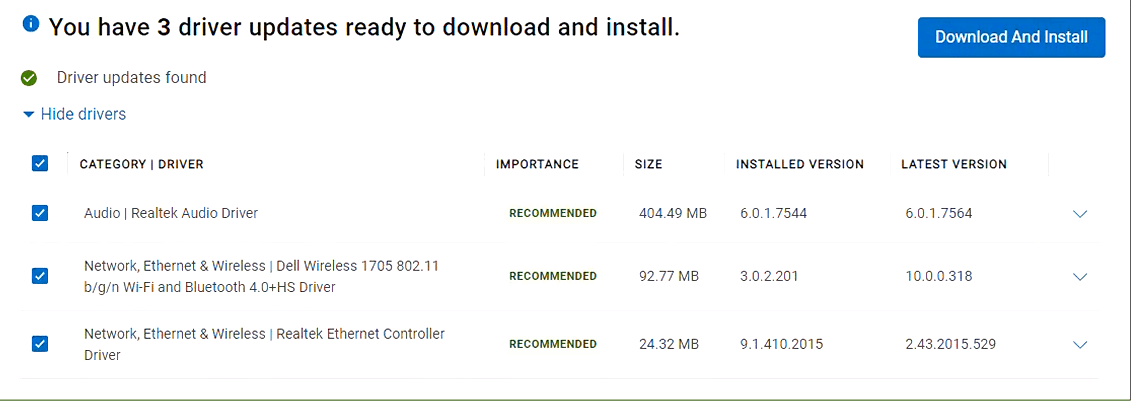Click the Category | Driver column header
Screen dimensions: 1131x403
click(x=141, y=164)
